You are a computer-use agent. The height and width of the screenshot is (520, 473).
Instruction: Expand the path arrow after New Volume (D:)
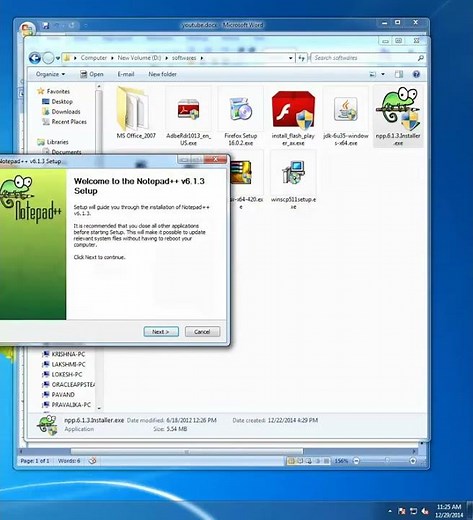click(167, 58)
